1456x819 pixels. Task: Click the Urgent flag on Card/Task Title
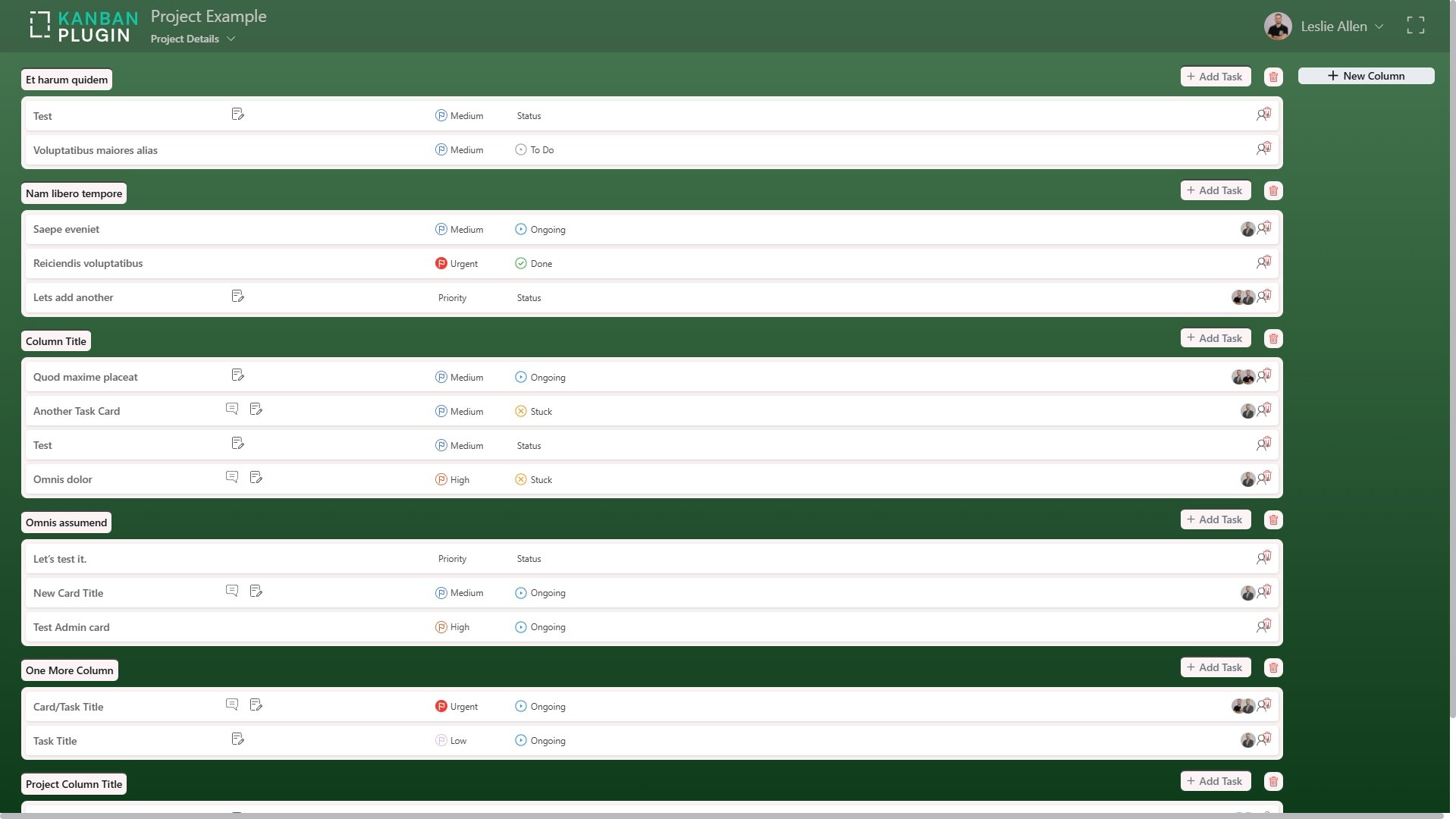[x=442, y=705]
